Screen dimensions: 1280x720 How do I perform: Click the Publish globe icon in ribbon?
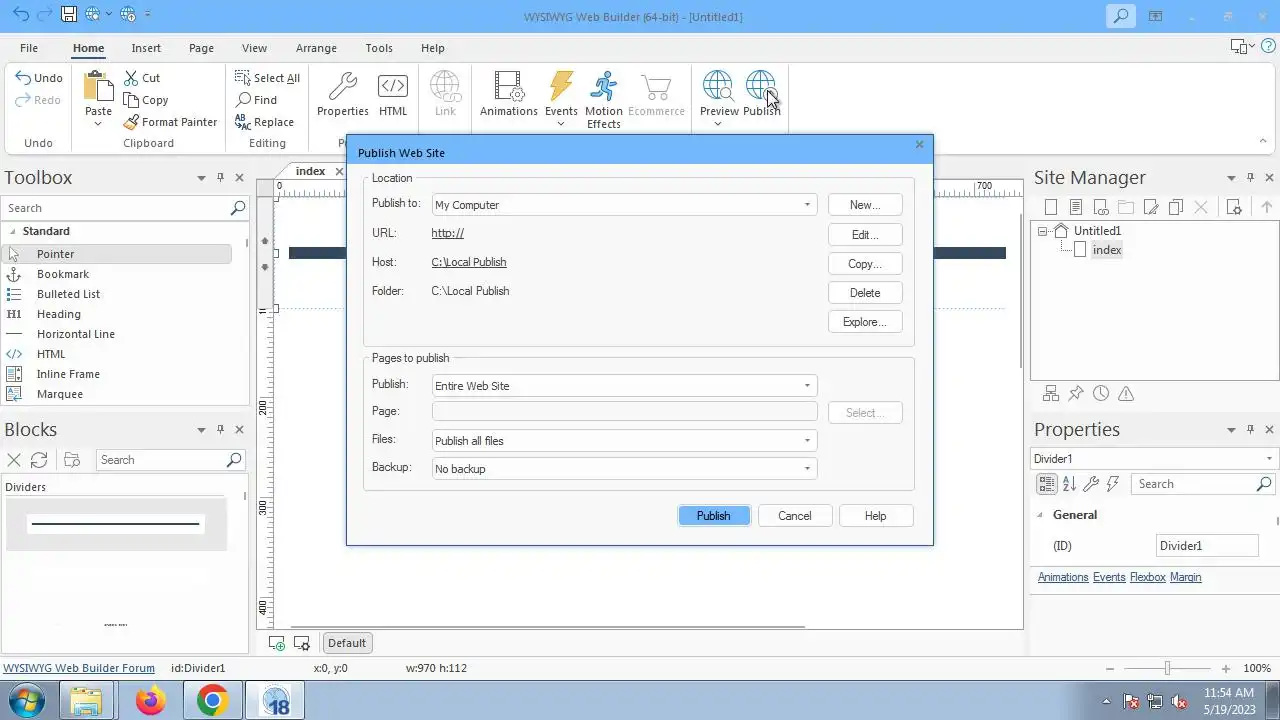tap(761, 86)
